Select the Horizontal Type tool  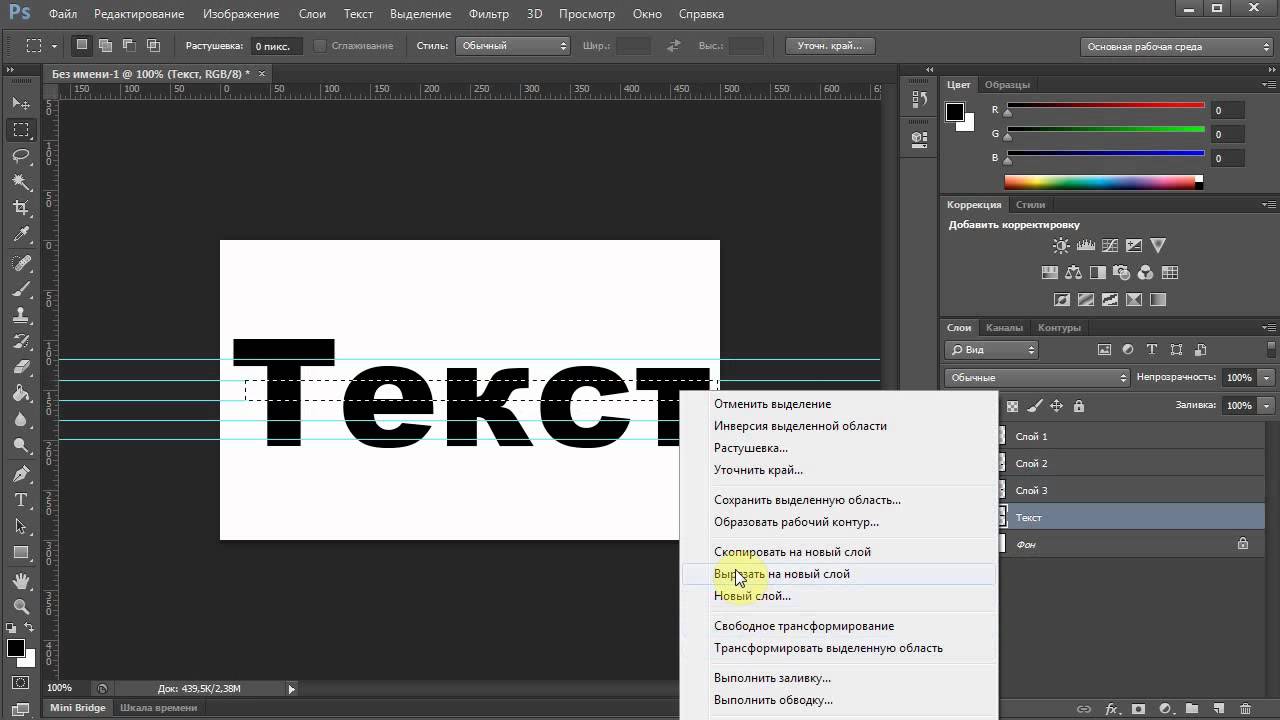(x=21, y=500)
